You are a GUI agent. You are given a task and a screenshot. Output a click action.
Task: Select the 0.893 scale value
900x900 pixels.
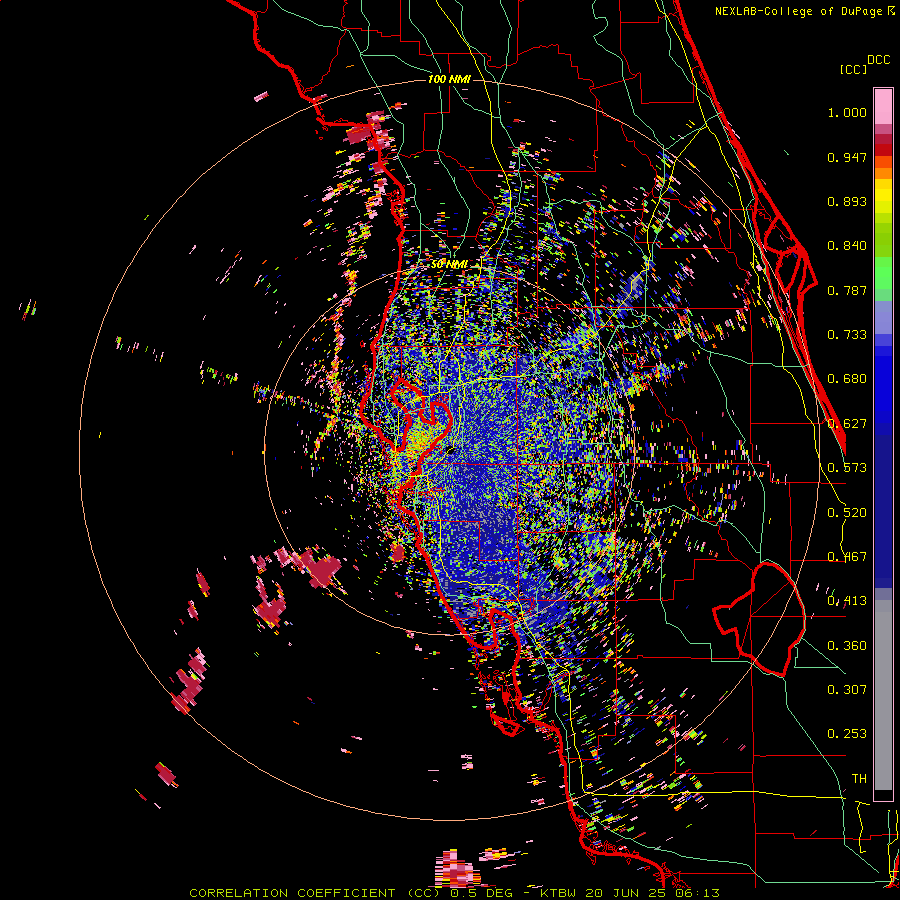coord(847,201)
